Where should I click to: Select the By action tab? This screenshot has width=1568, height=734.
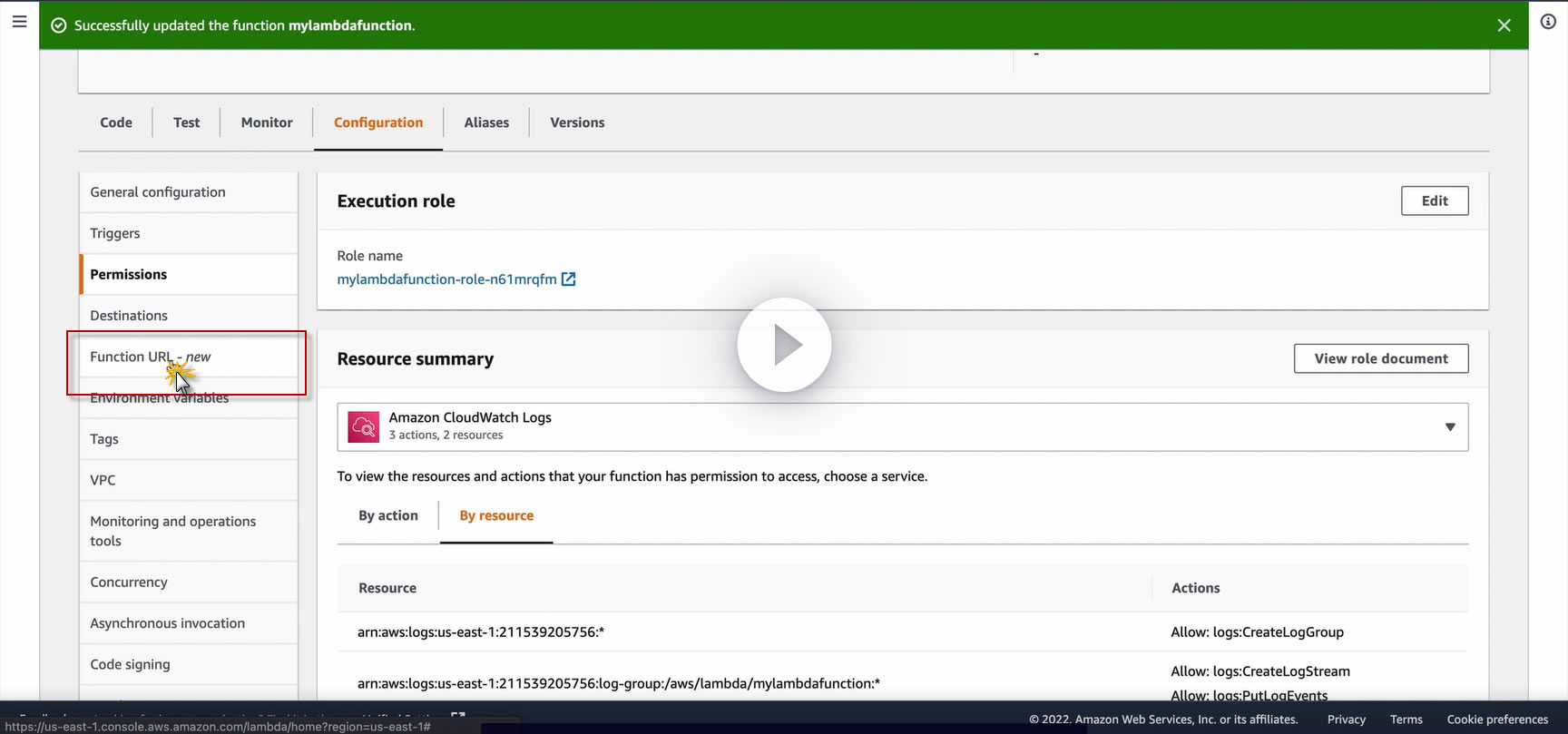pyautogui.click(x=388, y=515)
